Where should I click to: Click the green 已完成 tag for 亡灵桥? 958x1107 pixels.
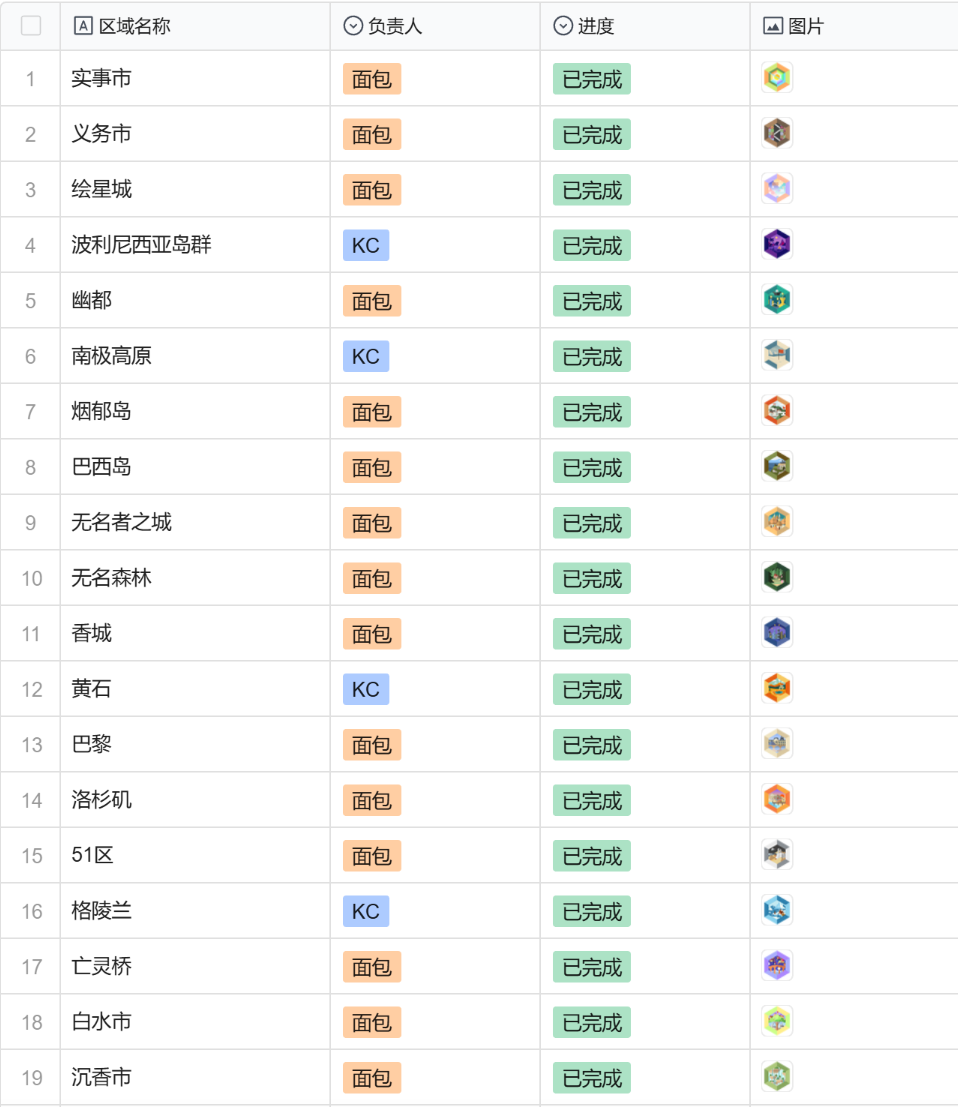pyautogui.click(x=592, y=967)
